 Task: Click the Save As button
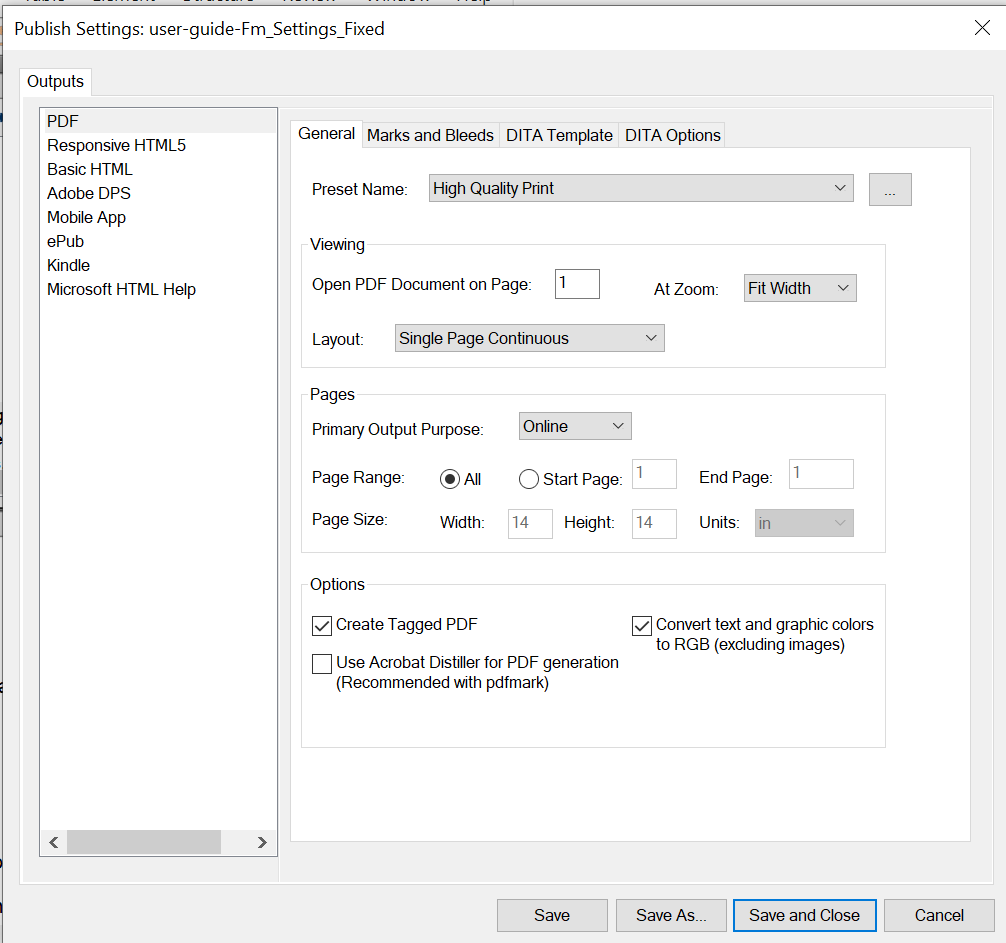pos(671,915)
